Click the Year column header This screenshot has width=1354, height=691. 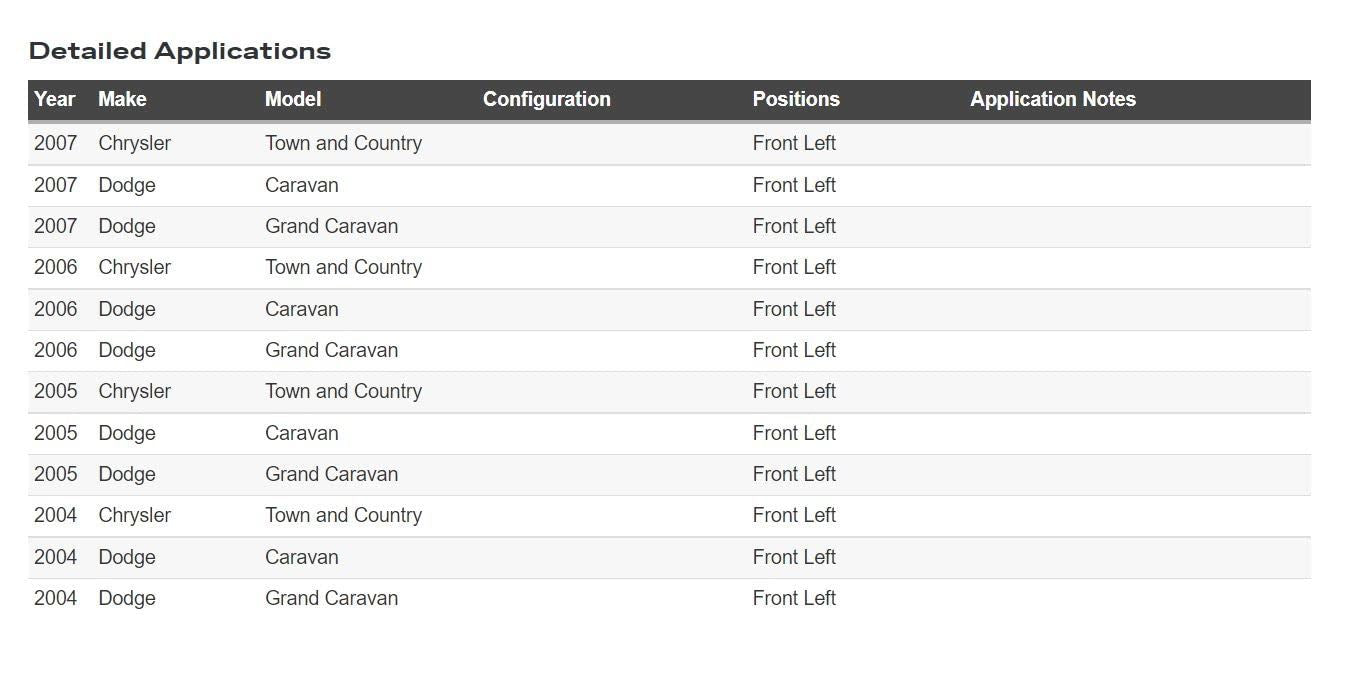coord(55,99)
